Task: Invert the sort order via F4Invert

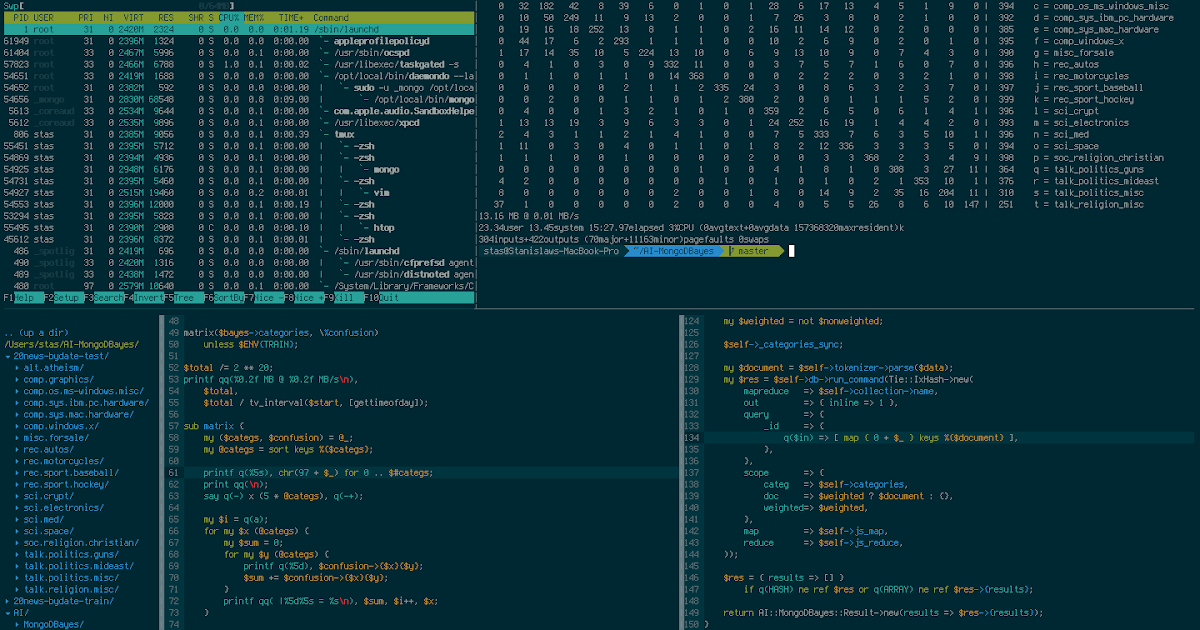Action: (x=145, y=297)
